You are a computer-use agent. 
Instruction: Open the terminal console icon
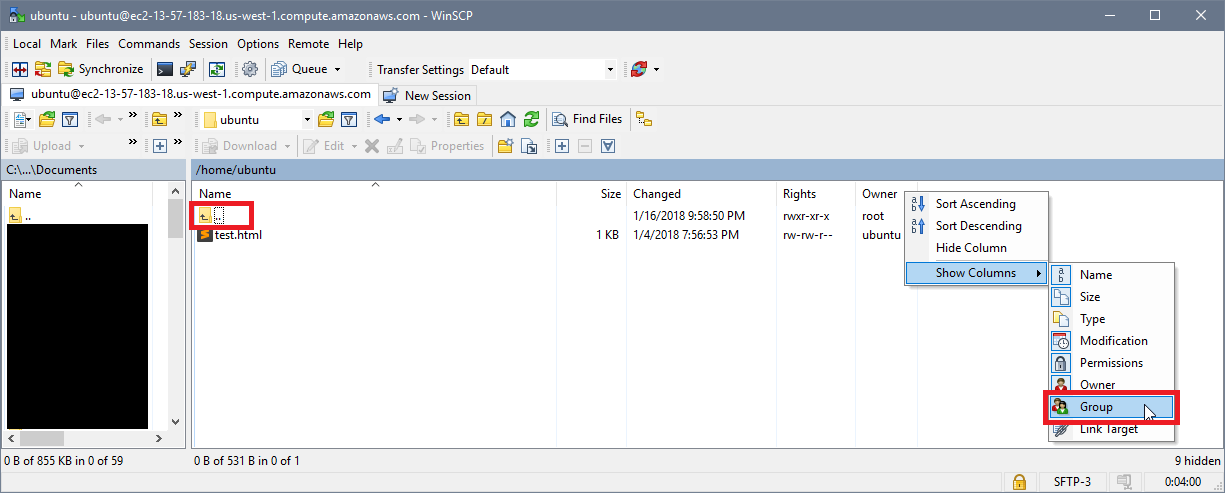point(164,69)
